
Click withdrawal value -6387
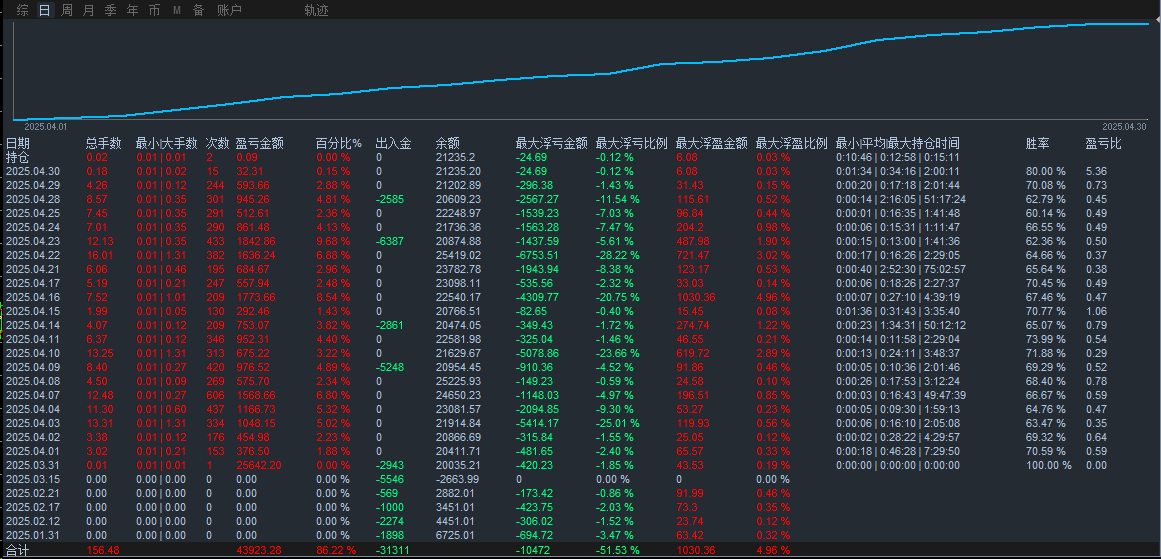(x=390, y=241)
